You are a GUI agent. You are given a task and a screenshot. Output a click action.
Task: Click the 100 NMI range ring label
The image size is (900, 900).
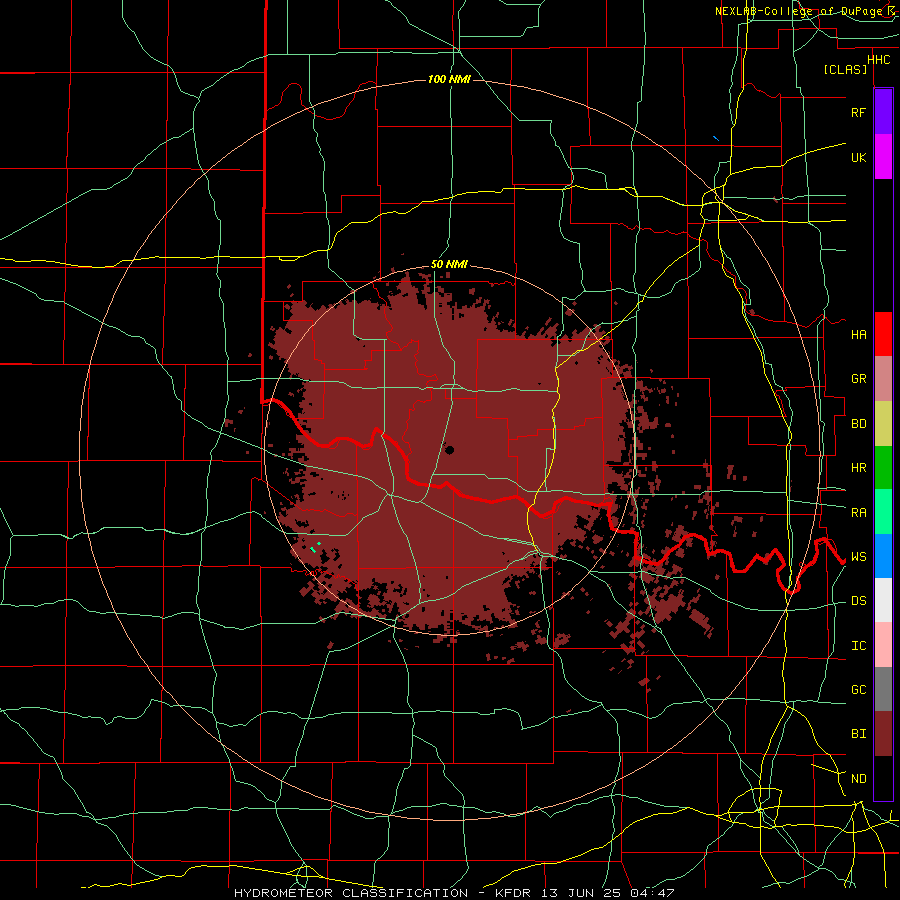click(x=449, y=79)
